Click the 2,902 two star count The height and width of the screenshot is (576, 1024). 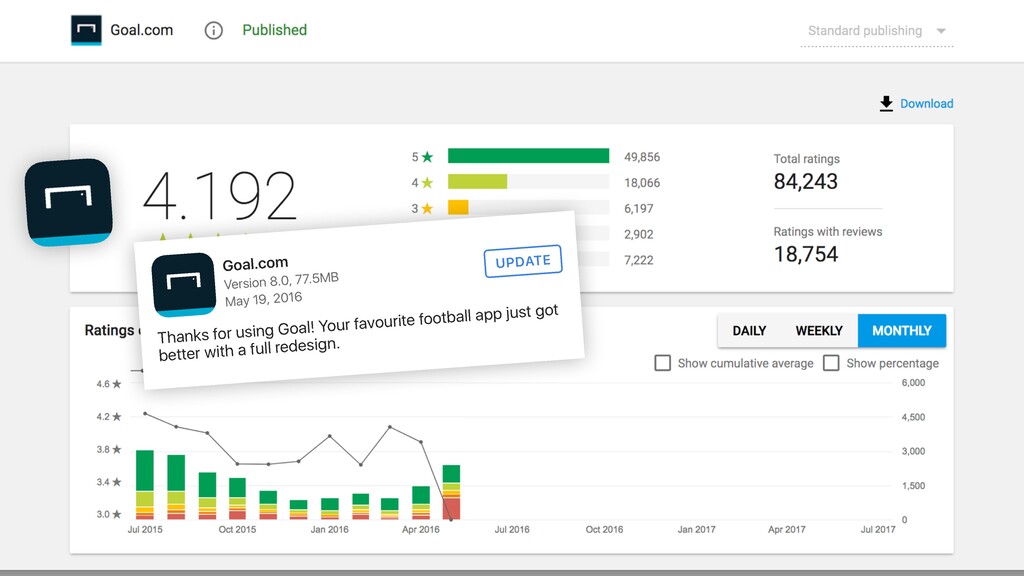click(x=639, y=234)
